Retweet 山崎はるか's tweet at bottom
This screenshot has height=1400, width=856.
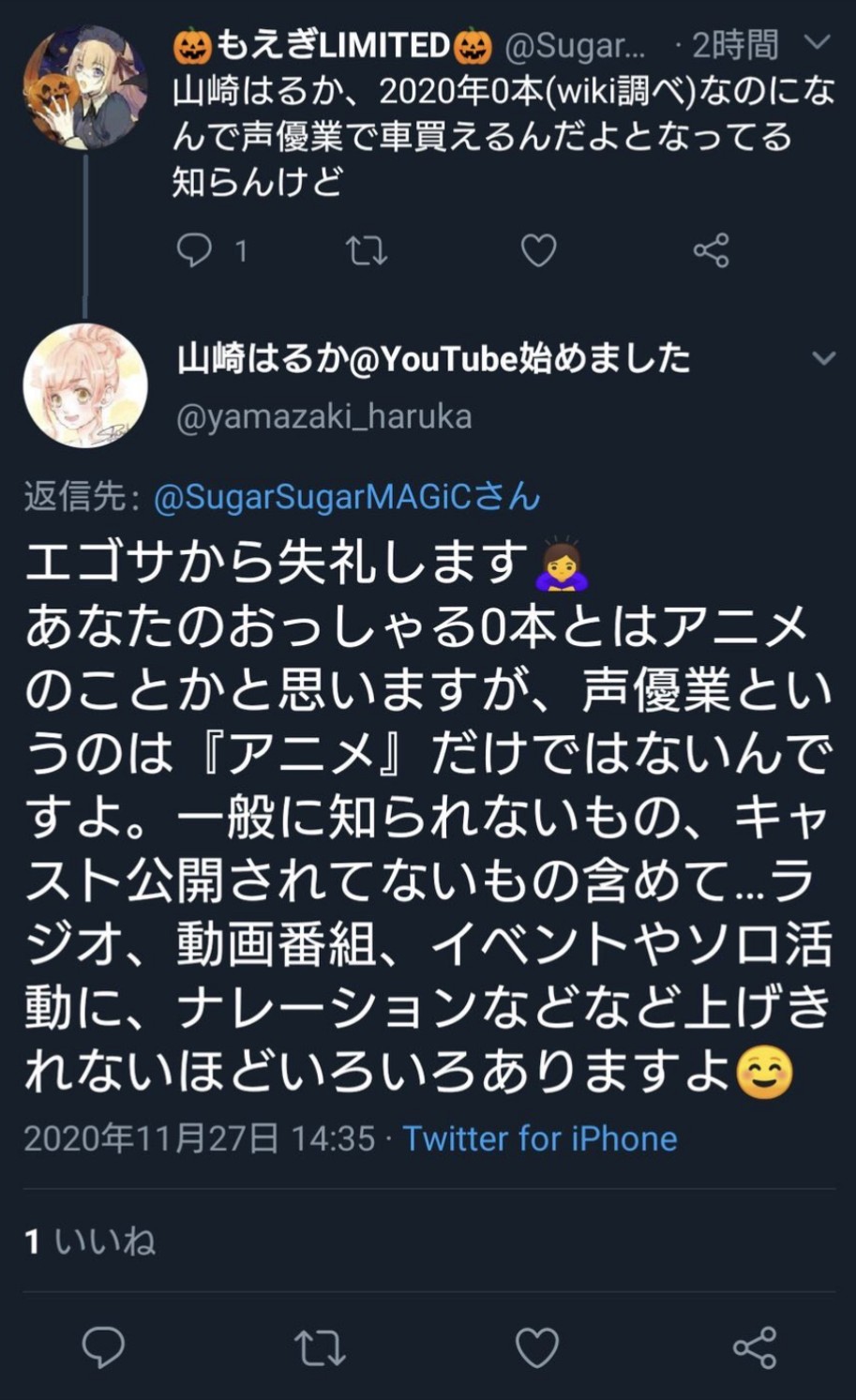[320, 1348]
